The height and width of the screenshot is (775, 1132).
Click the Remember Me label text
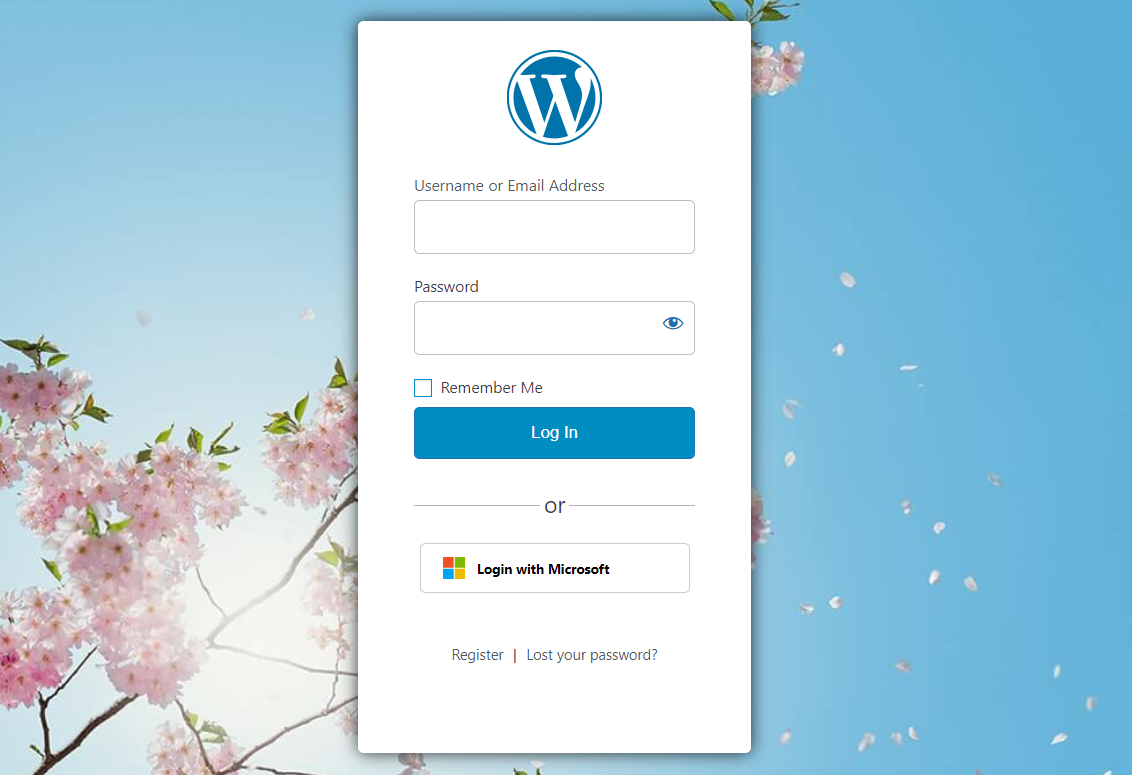[492, 388]
